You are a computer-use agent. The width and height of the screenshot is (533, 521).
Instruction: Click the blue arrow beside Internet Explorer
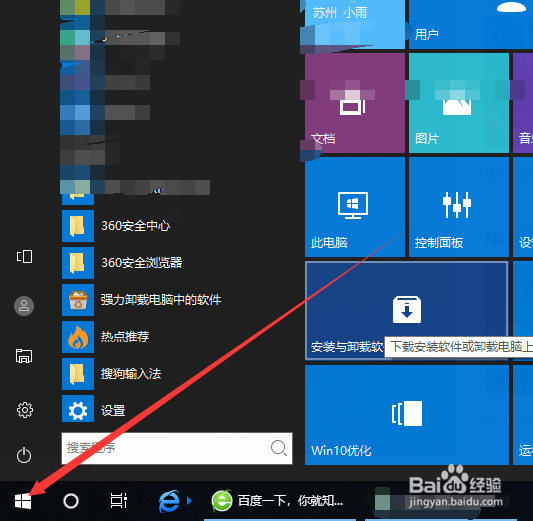[189, 501]
